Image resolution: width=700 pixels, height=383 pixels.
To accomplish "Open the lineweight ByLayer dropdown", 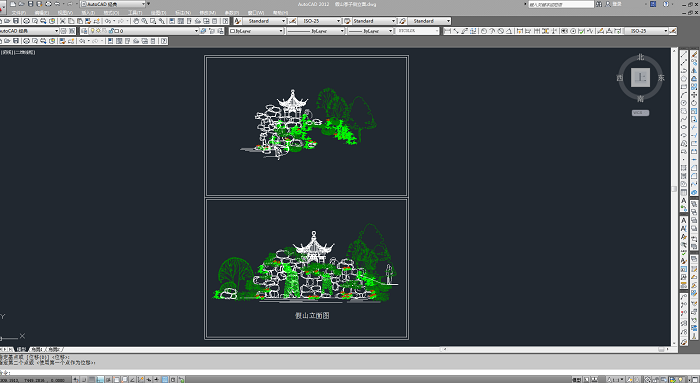I will pos(370,31).
